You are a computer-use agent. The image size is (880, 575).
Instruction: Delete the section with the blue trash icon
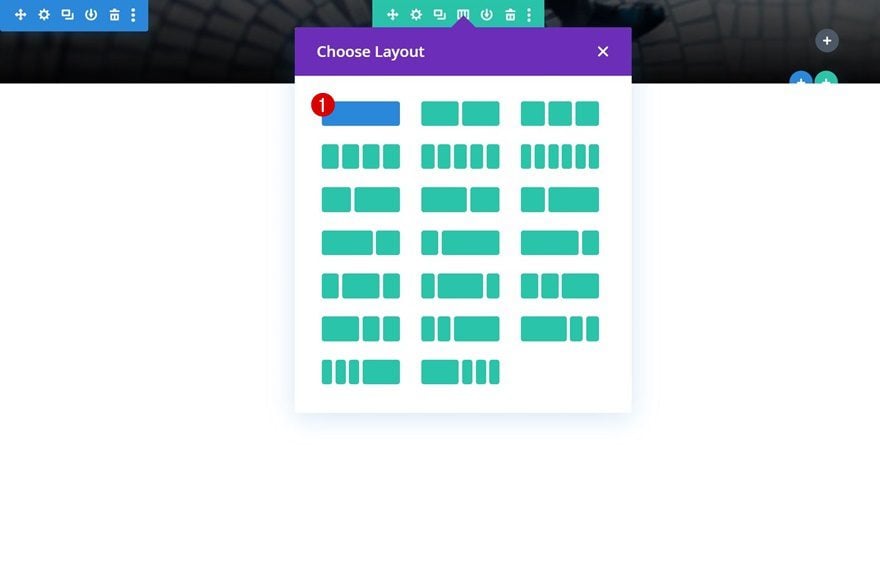114,15
